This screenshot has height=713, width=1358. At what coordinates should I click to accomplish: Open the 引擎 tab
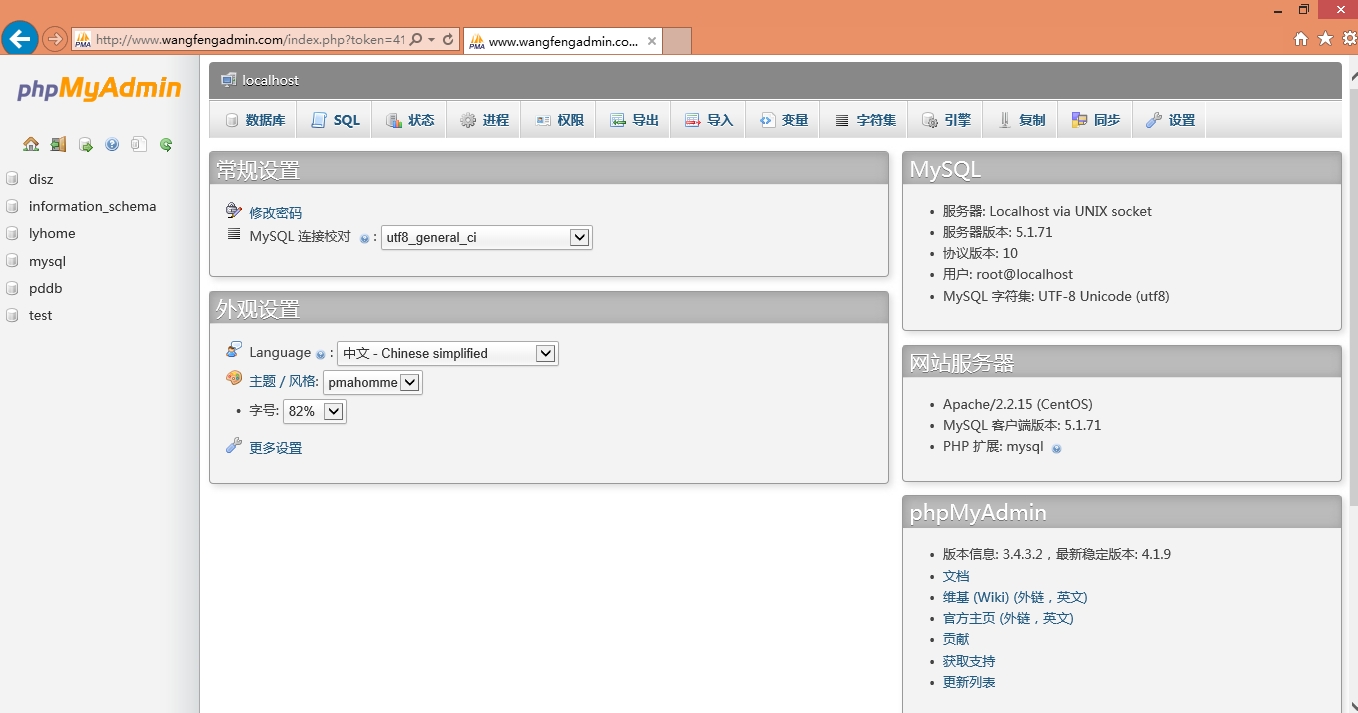(946, 120)
